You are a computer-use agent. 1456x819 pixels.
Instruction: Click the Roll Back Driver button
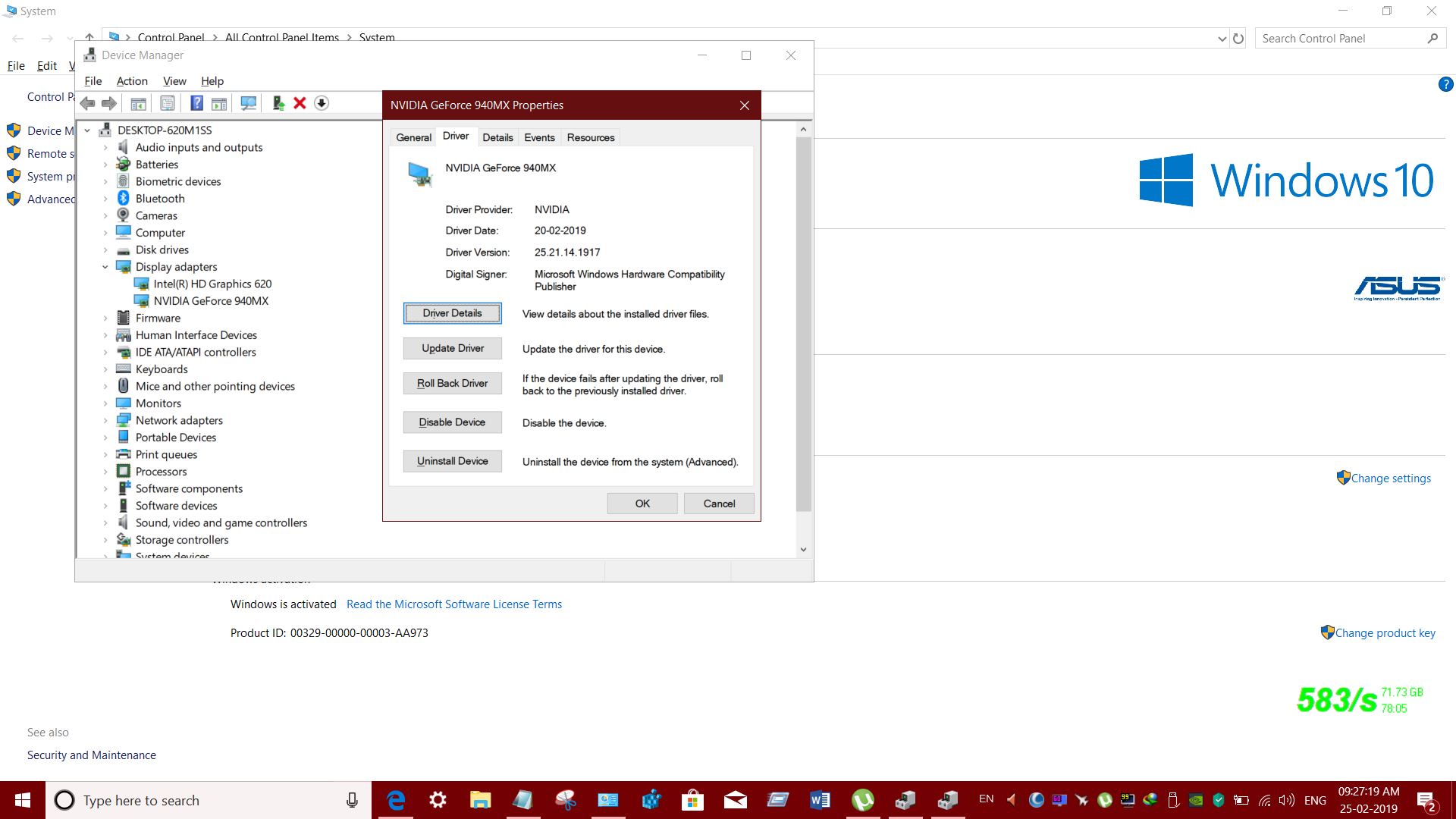click(x=452, y=383)
